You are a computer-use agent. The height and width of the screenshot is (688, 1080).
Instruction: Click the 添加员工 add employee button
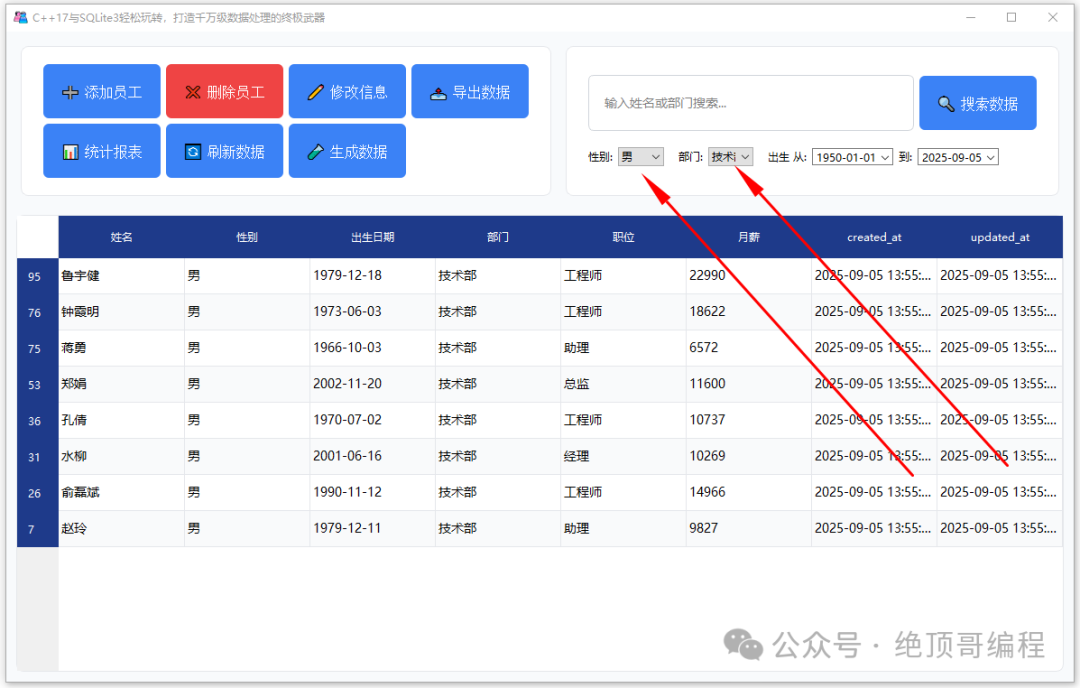coord(102,92)
